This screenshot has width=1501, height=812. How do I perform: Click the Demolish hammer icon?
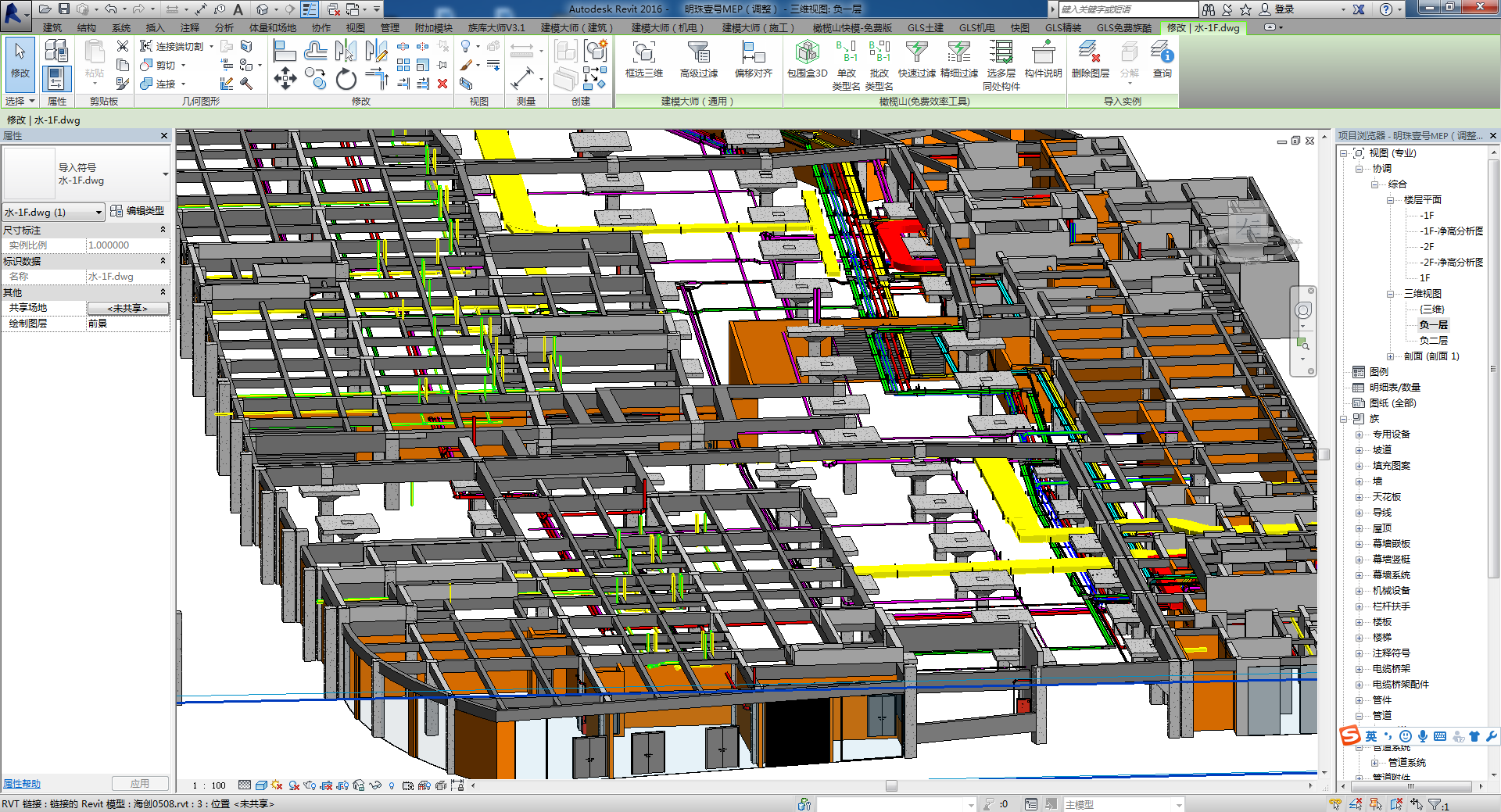[x=246, y=83]
